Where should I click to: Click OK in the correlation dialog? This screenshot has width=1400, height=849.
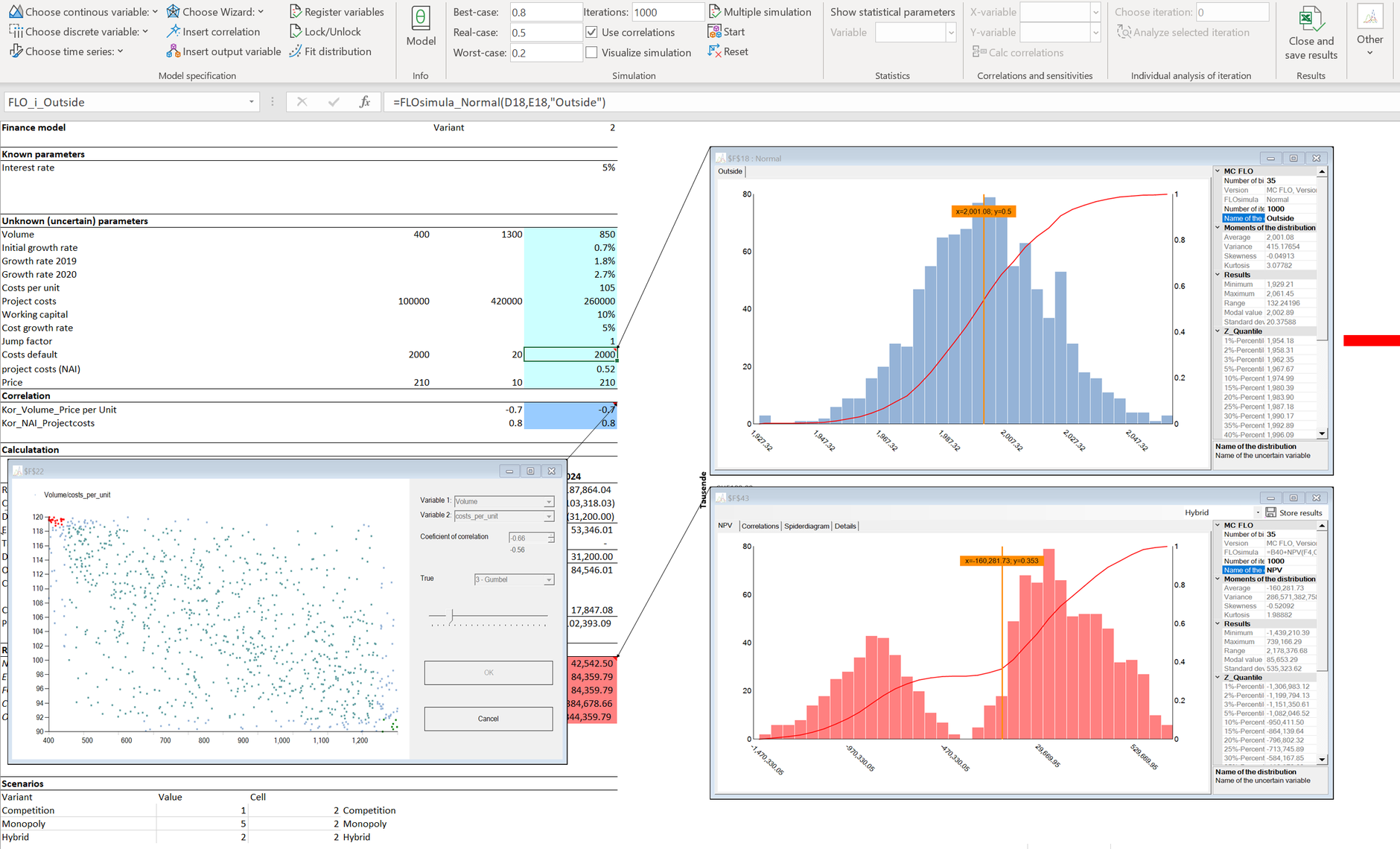pos(488,672)
